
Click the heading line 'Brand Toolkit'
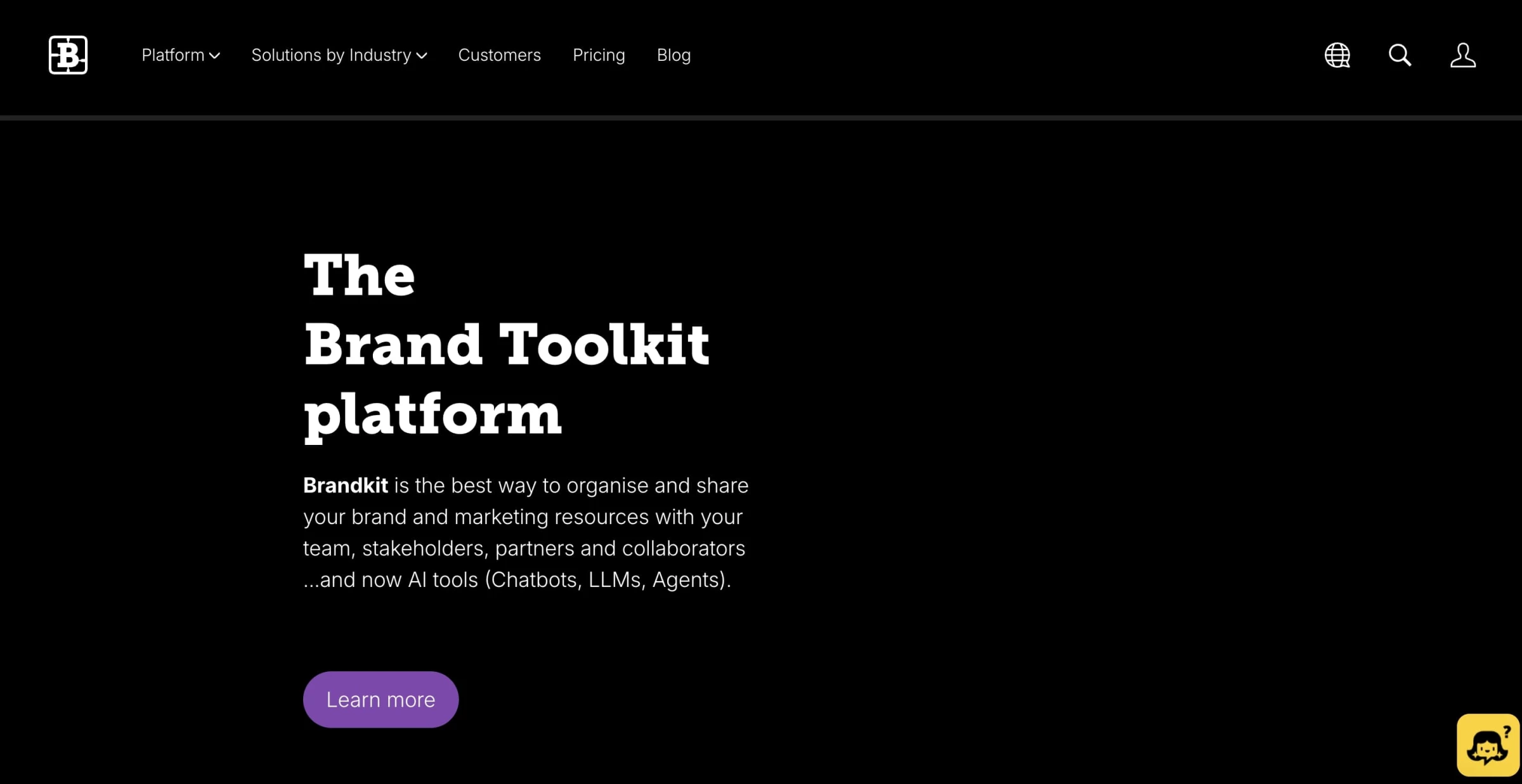click(x=507, y=345)
